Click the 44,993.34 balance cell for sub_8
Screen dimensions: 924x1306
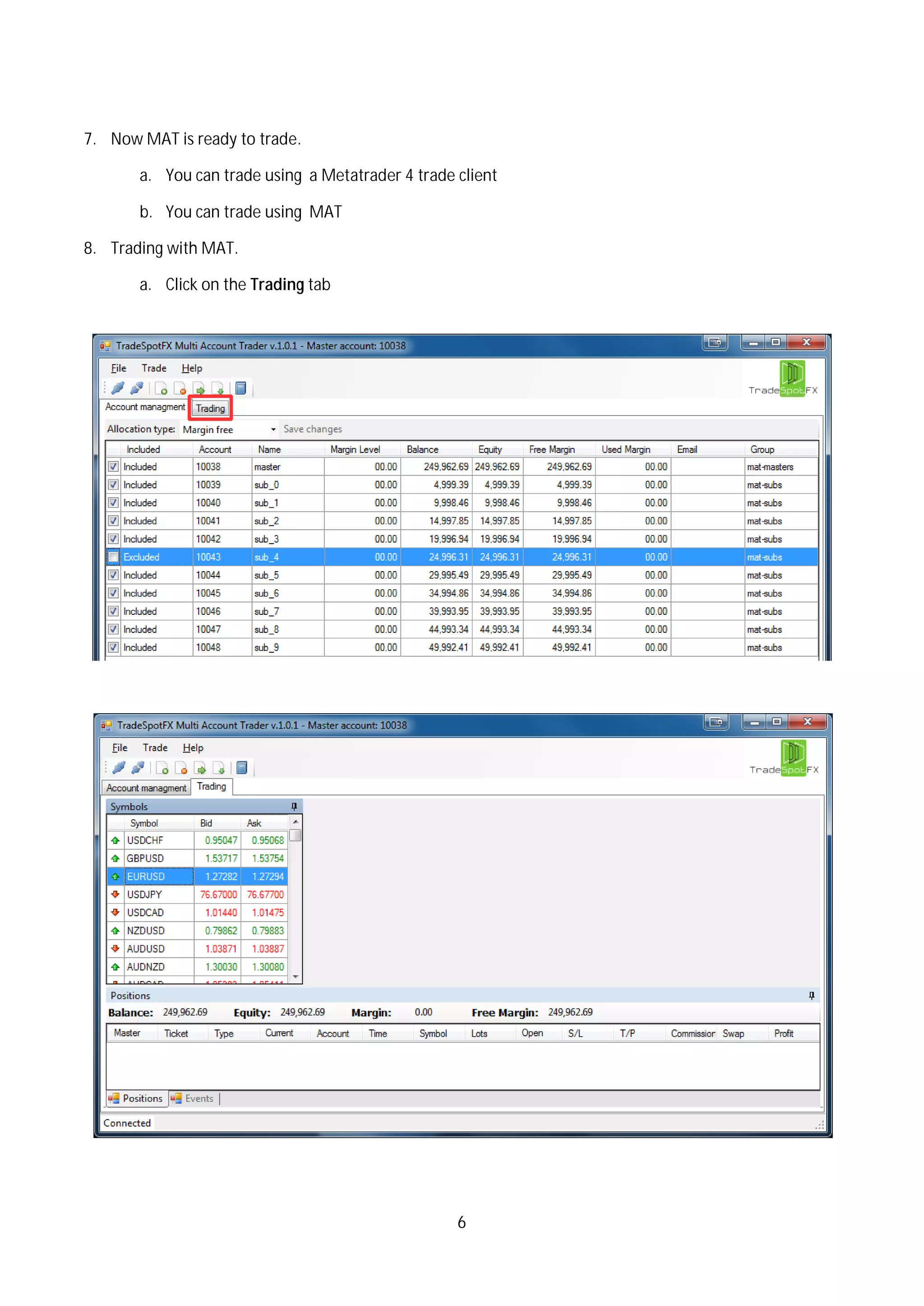tap(436, 630)
